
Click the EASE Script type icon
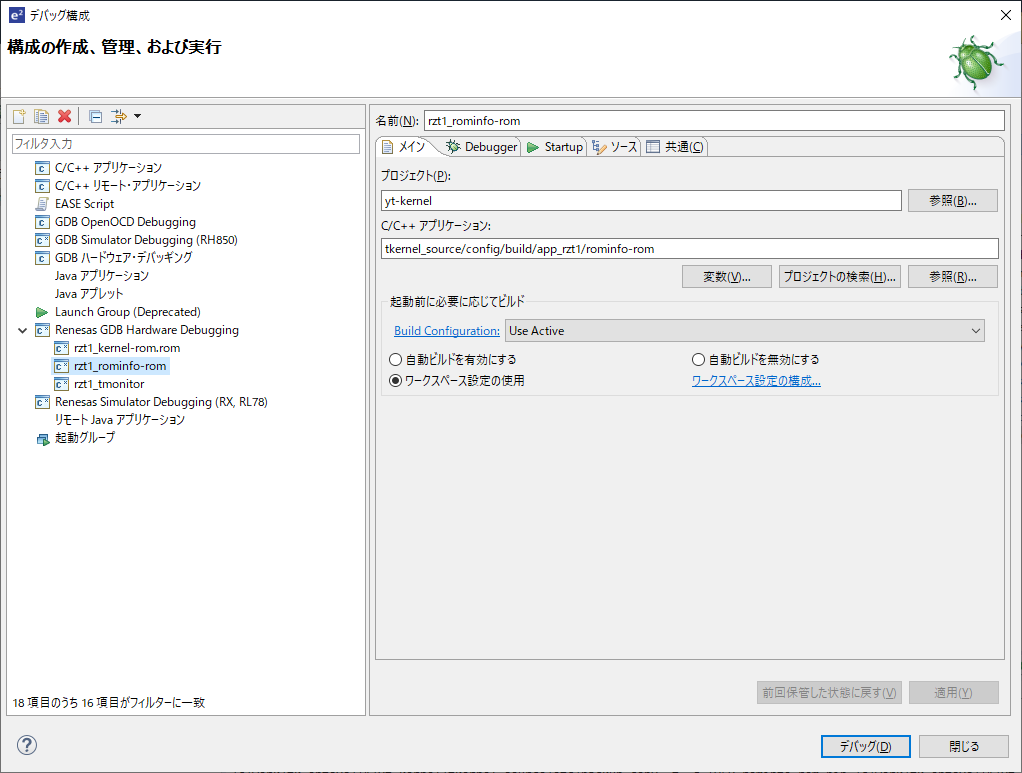42,204
